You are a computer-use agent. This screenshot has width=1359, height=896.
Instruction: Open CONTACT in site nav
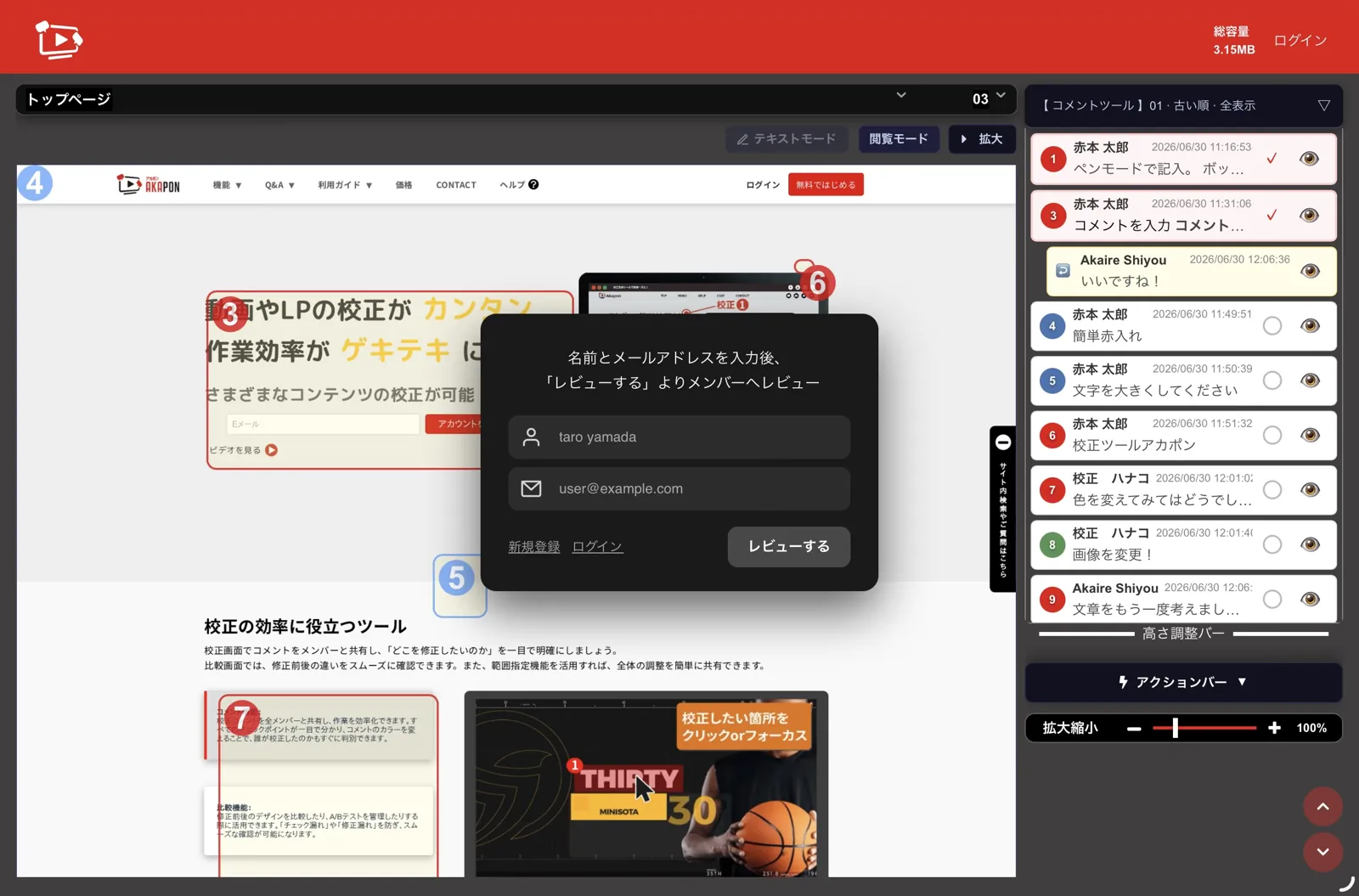[456, 184]
